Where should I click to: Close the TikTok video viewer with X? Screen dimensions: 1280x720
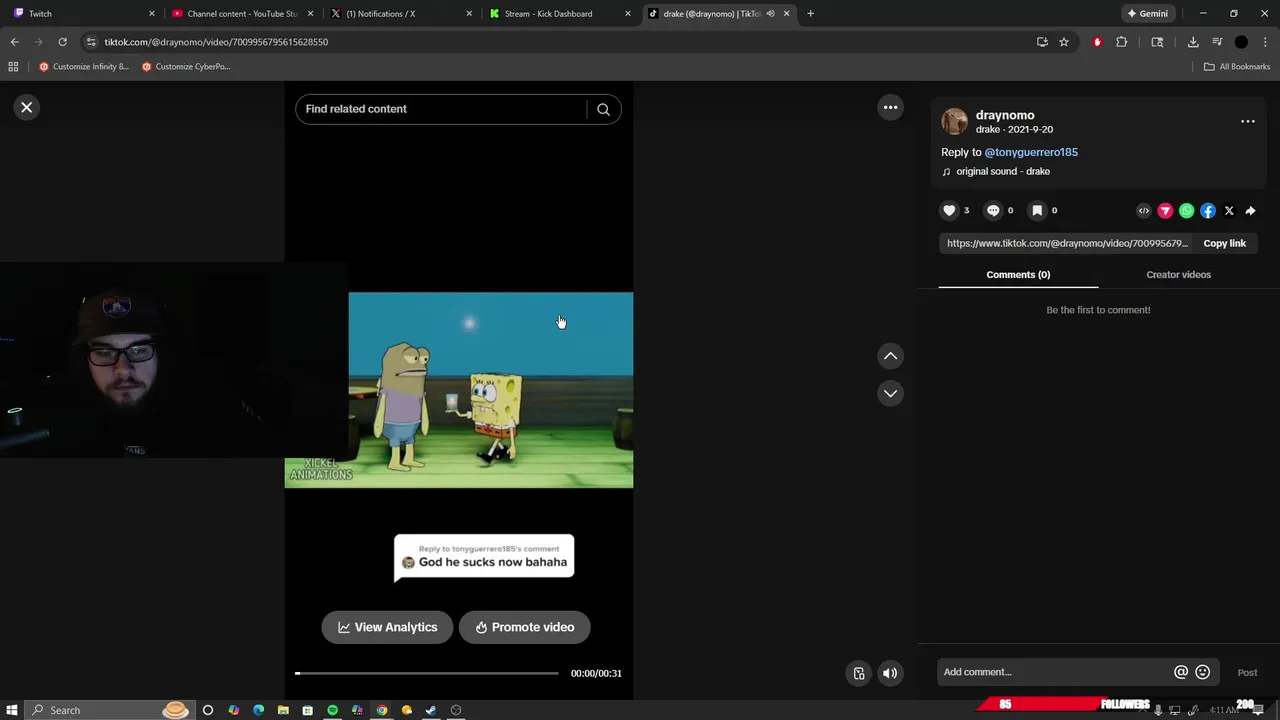(x=27, y=107)
